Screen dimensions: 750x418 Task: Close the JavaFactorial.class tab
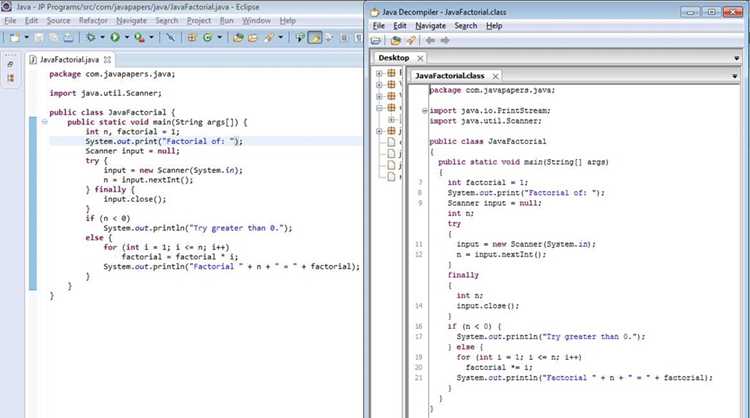coord(496,76)
